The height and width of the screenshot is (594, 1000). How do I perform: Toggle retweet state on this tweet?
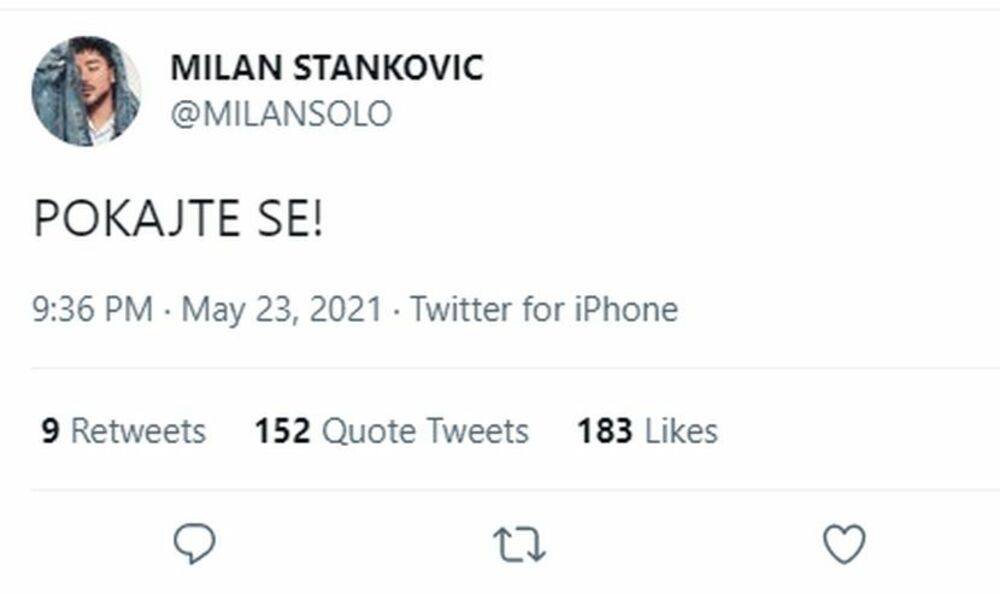pos(521,541)
